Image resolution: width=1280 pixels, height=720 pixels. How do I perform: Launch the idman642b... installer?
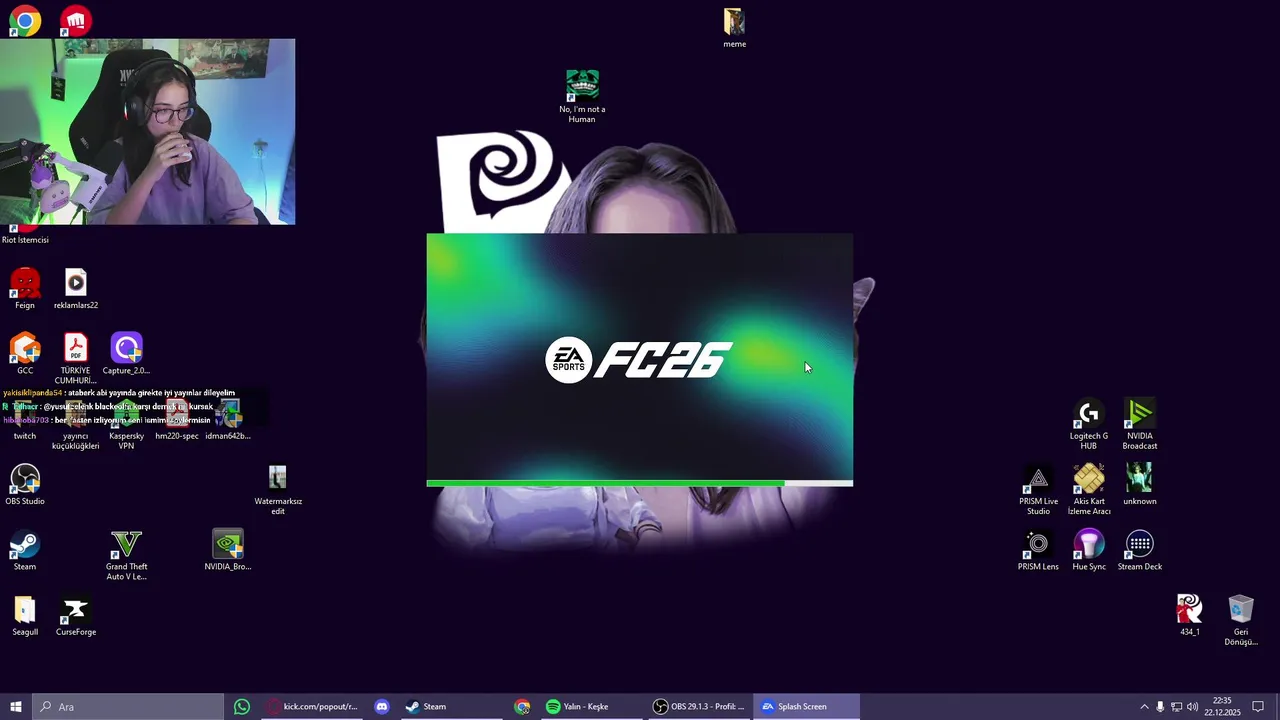click(228, 420)
